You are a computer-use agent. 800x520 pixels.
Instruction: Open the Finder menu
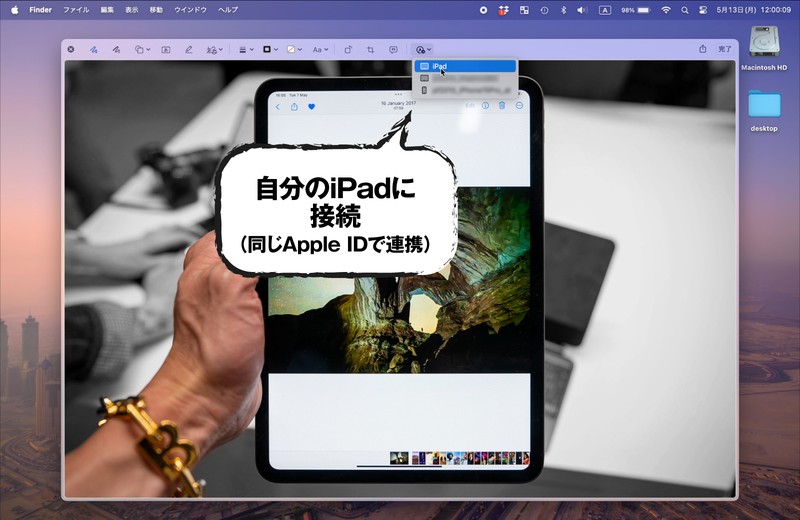pyautogui.click(x=40, y=10)
